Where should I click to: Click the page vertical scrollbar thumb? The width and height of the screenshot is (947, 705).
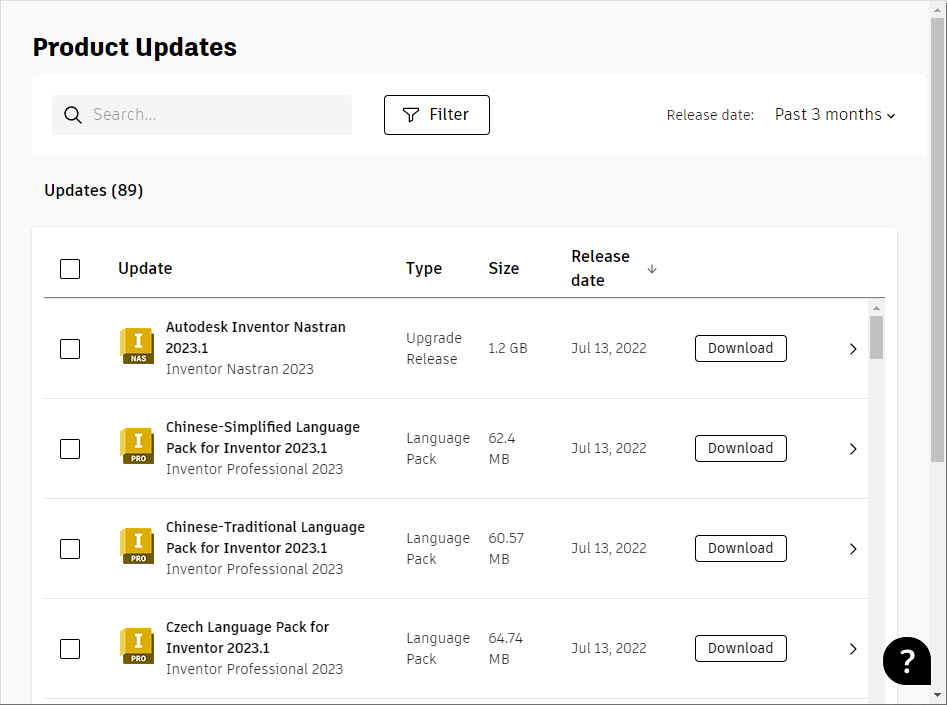pyautogui.click(x=937, y=240)
